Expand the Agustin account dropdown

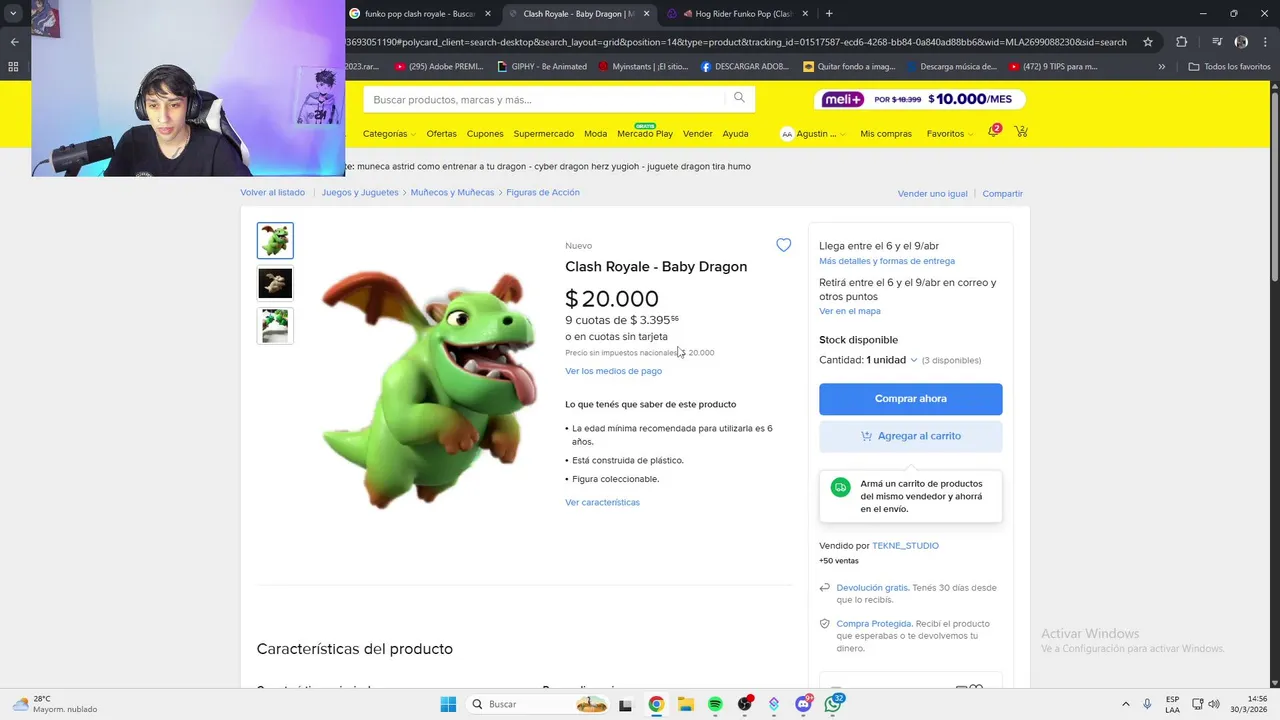pyautogui.click(x=813, y=133)
